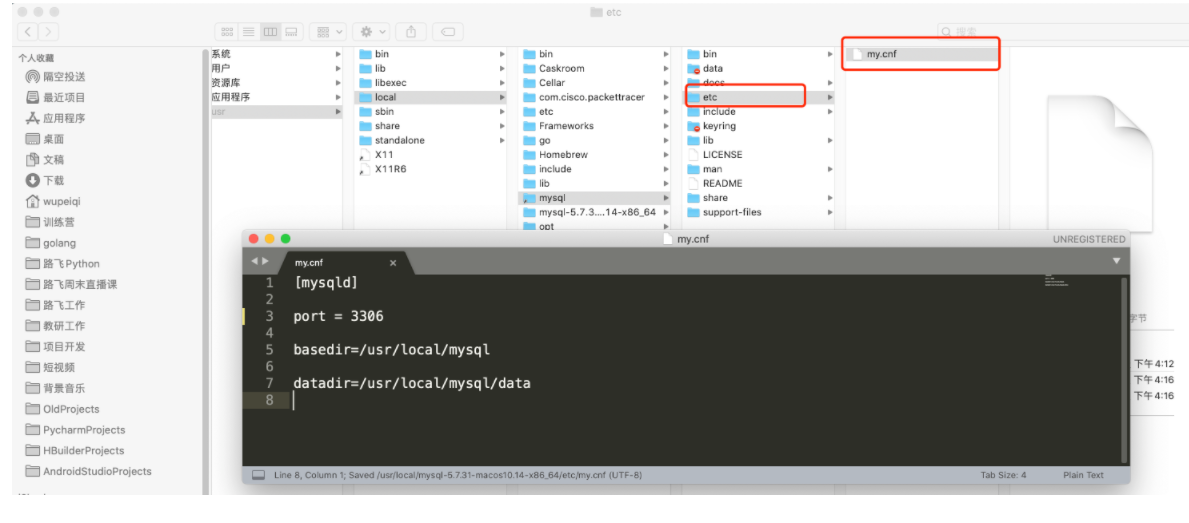The image size is (1189, 523).
Task: Select the 背景音乐 sidebar folder
Action: pyautogui.click(x=55, y=388)
